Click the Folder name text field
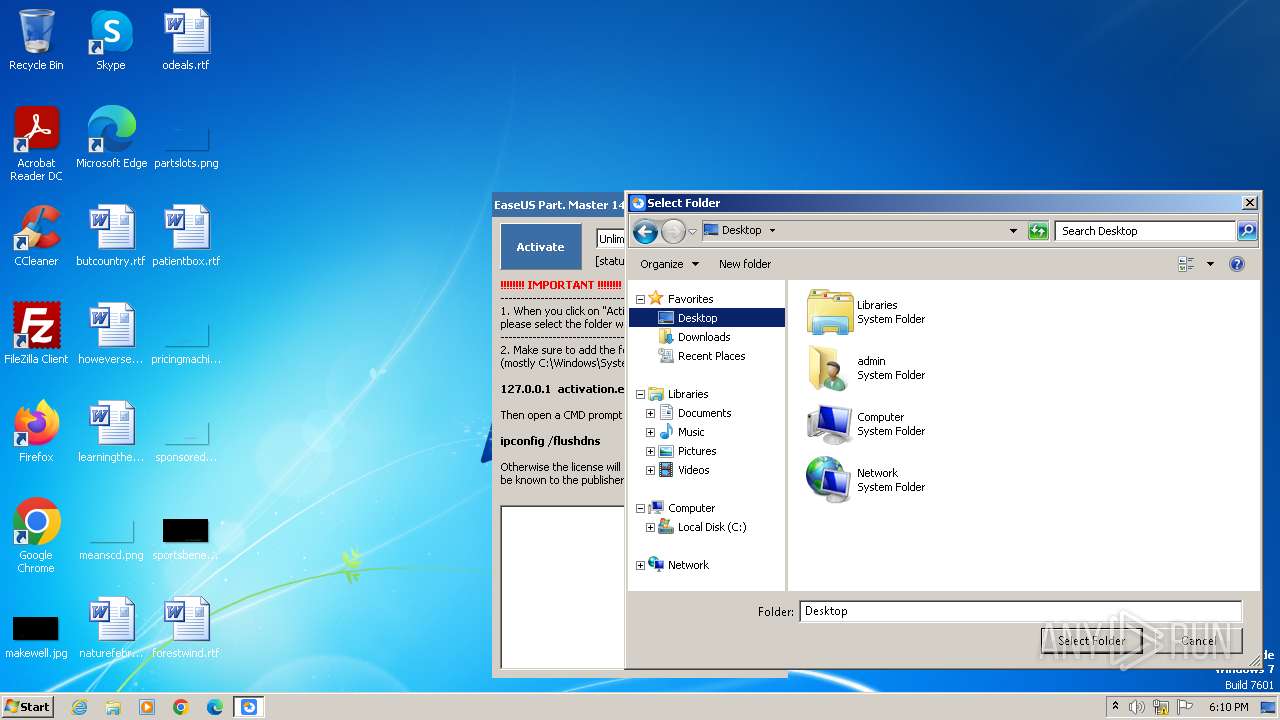 [x=1021, y=611]
